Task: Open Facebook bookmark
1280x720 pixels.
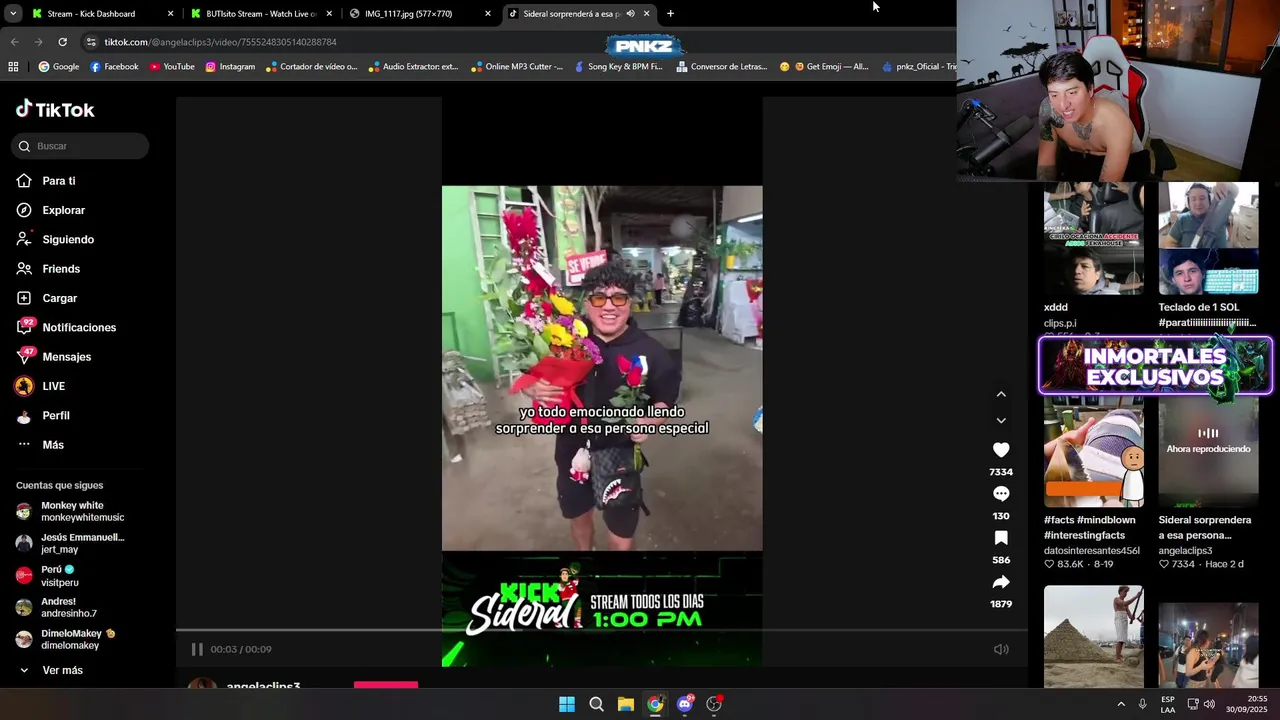Action: click(x=114, y=67)
